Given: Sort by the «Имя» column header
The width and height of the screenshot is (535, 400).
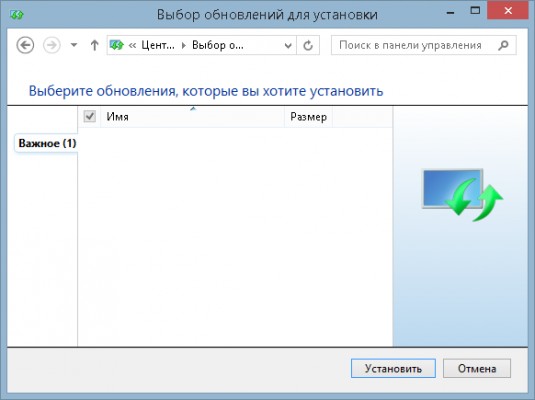Looking at the screenshot, I should click(192, 117).
